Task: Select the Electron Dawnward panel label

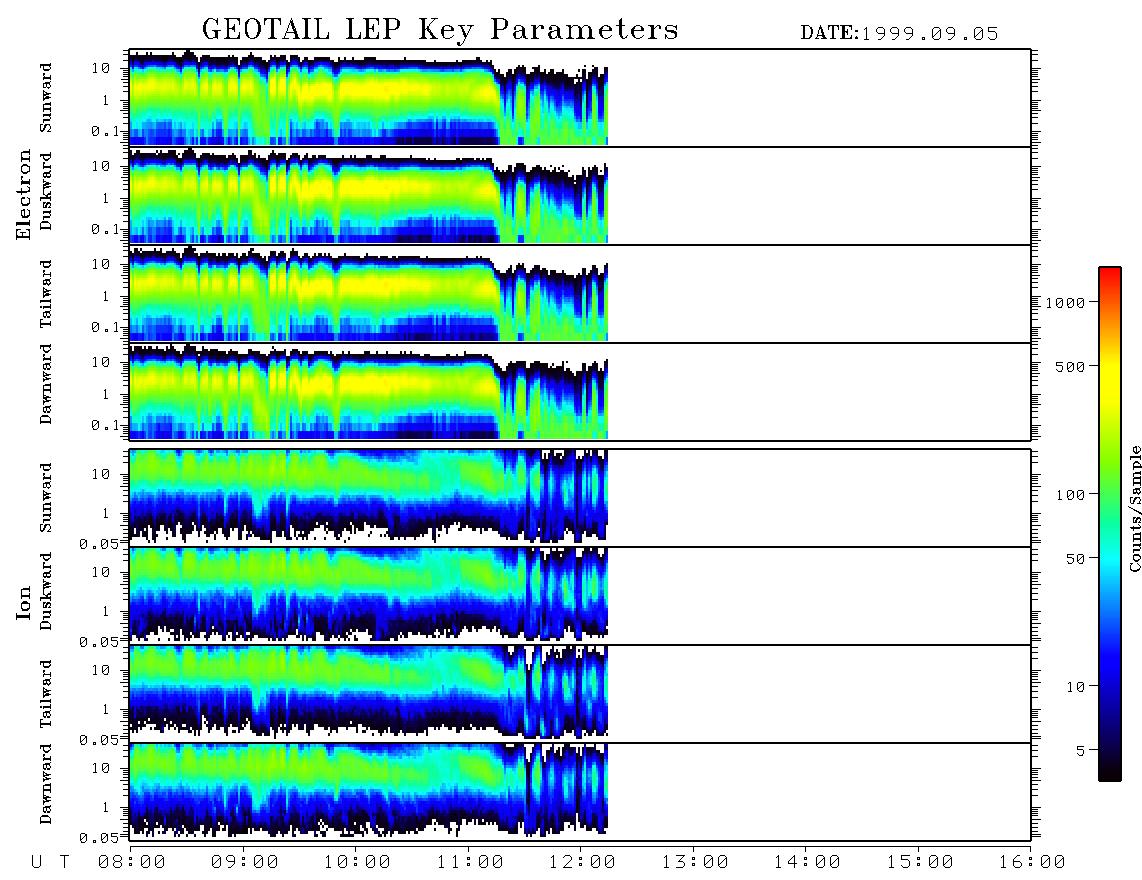Action: pos(46,385)
